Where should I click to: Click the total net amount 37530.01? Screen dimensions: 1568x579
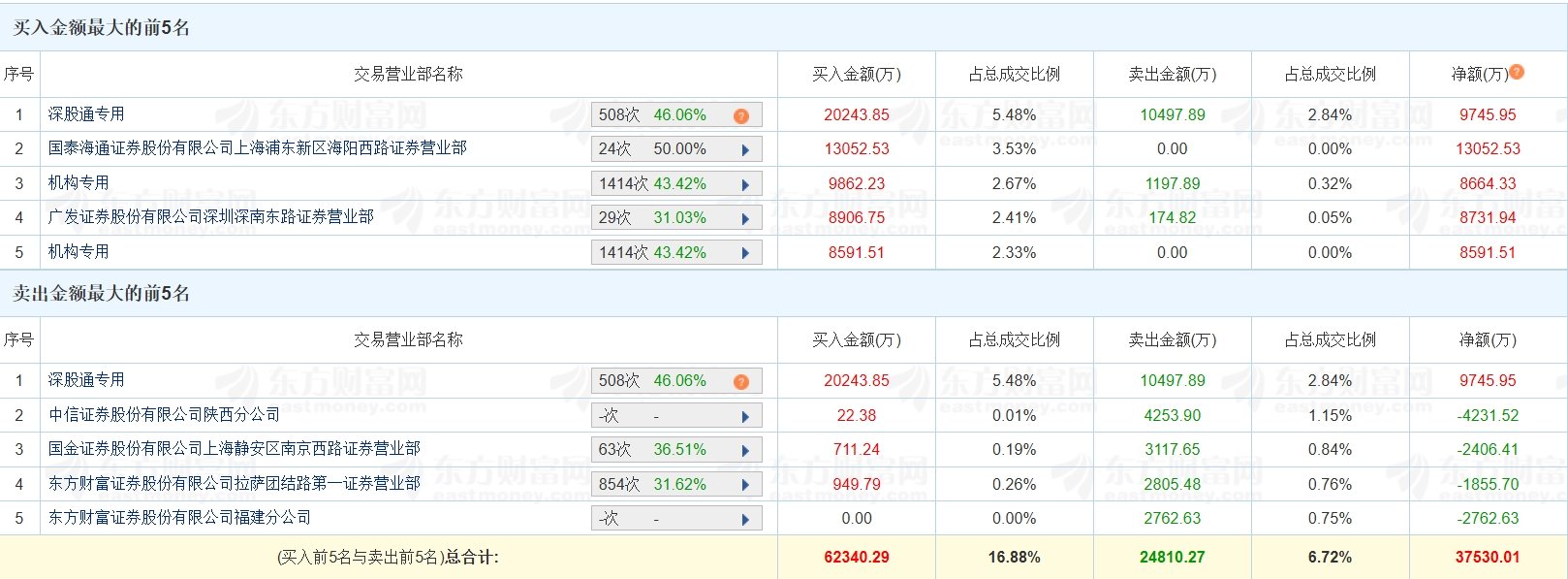pyautogui.click(x=1487, y=558)
